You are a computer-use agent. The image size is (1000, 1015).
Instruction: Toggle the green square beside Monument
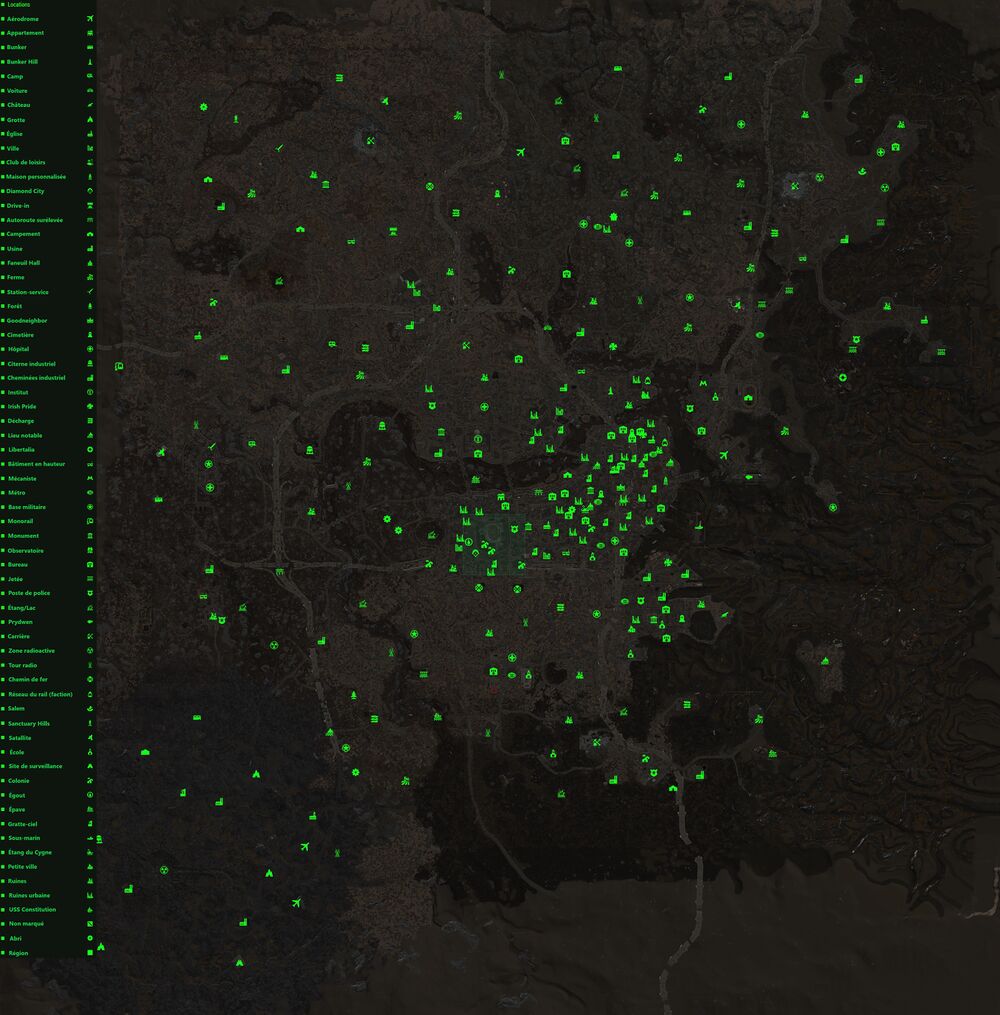click(3, 536)
